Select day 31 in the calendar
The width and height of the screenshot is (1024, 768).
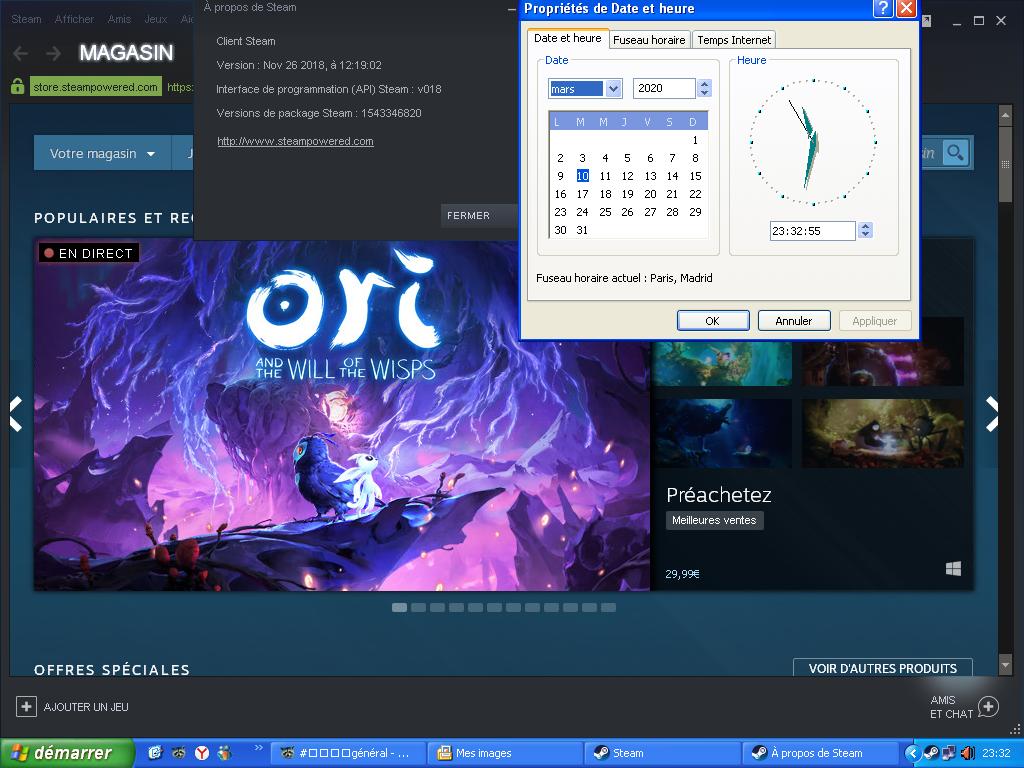coord(582,230)
